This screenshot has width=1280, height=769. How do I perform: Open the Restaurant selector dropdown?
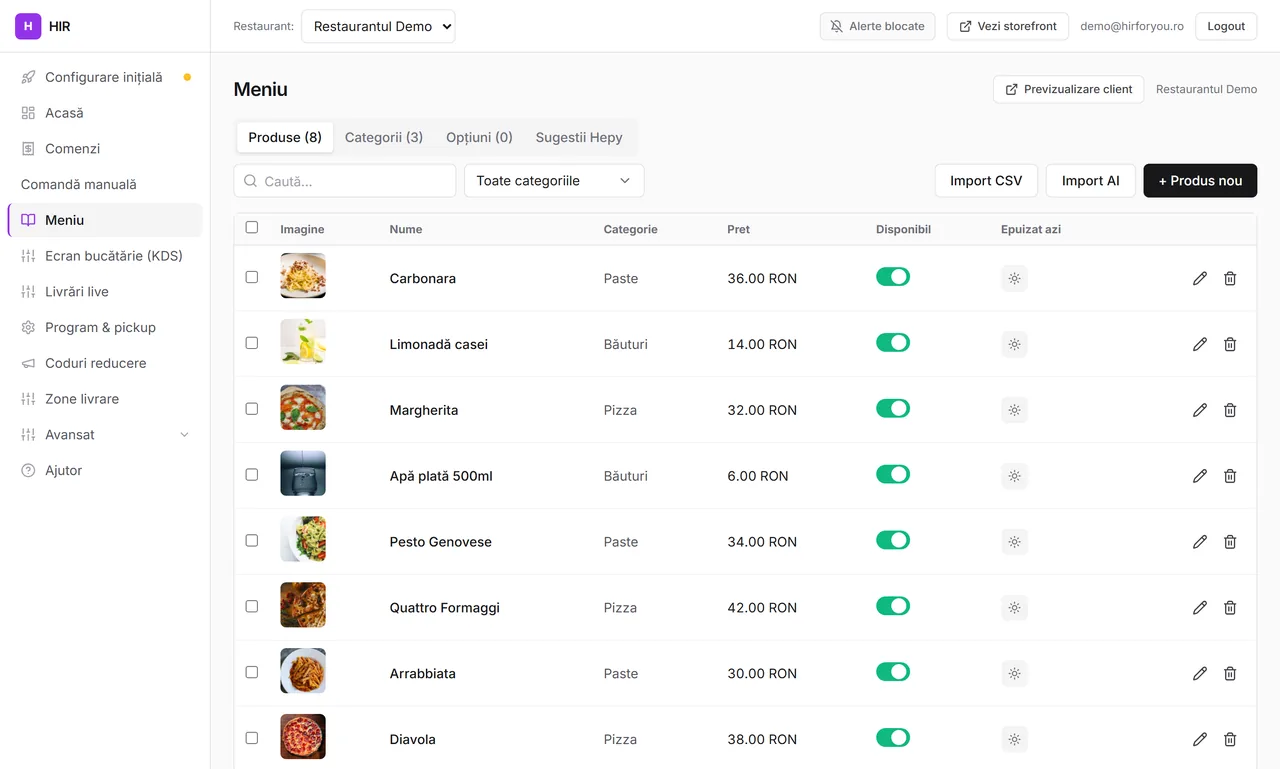click(x=378, y=26)
